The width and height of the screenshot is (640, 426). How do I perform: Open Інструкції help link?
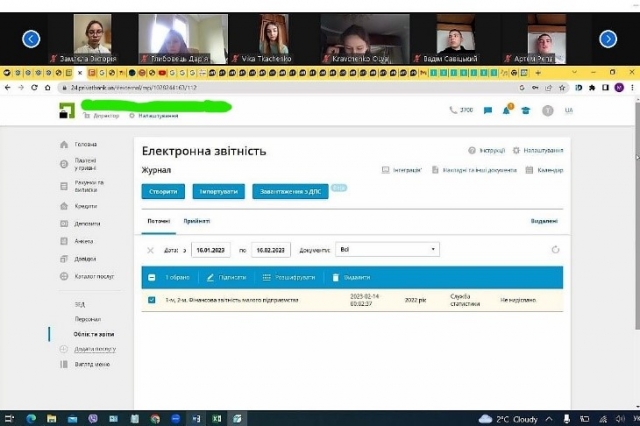tap(487, 151)
